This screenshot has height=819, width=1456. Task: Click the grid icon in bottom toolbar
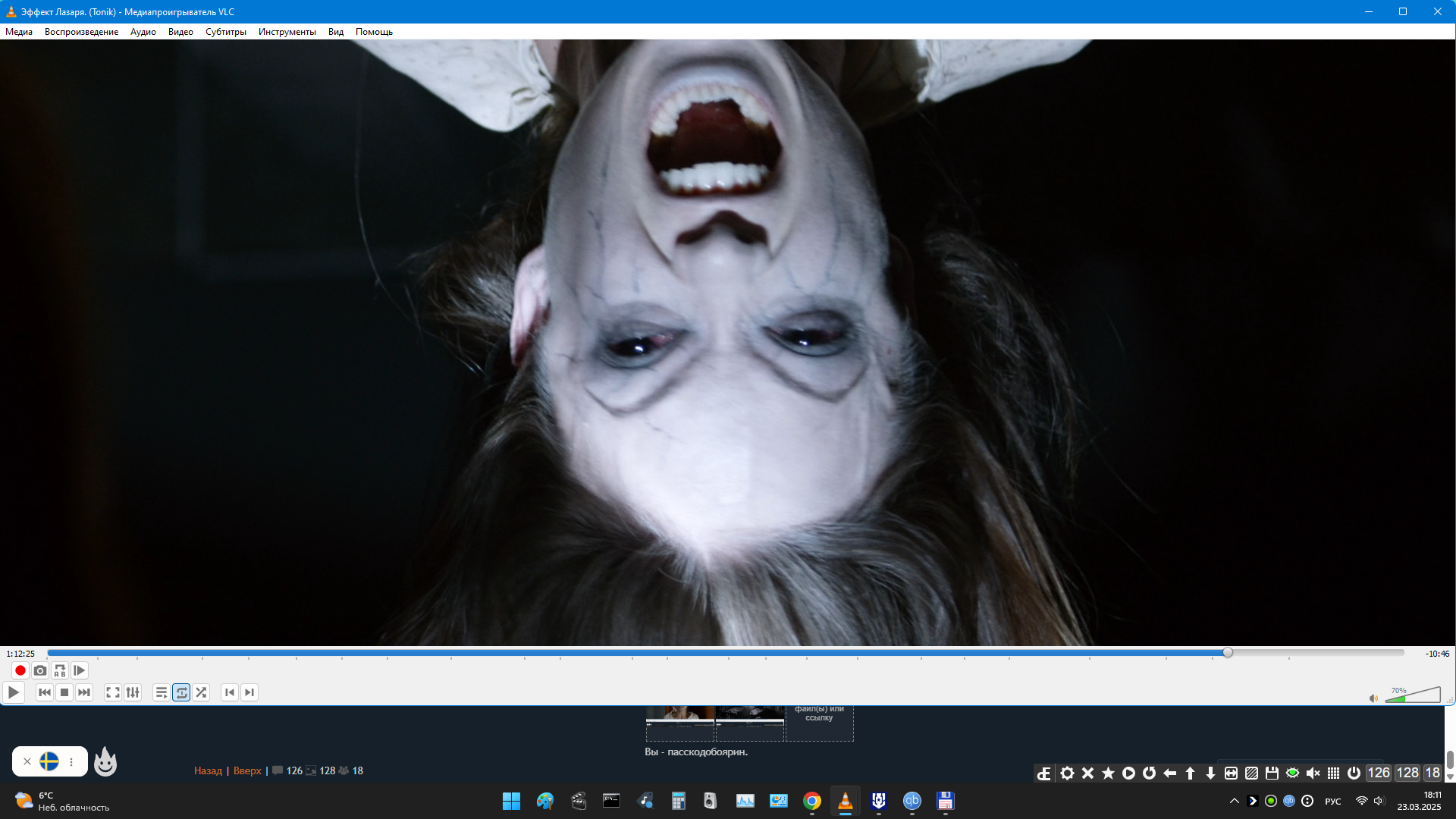pyautogui.click(x=1333, y=773)
